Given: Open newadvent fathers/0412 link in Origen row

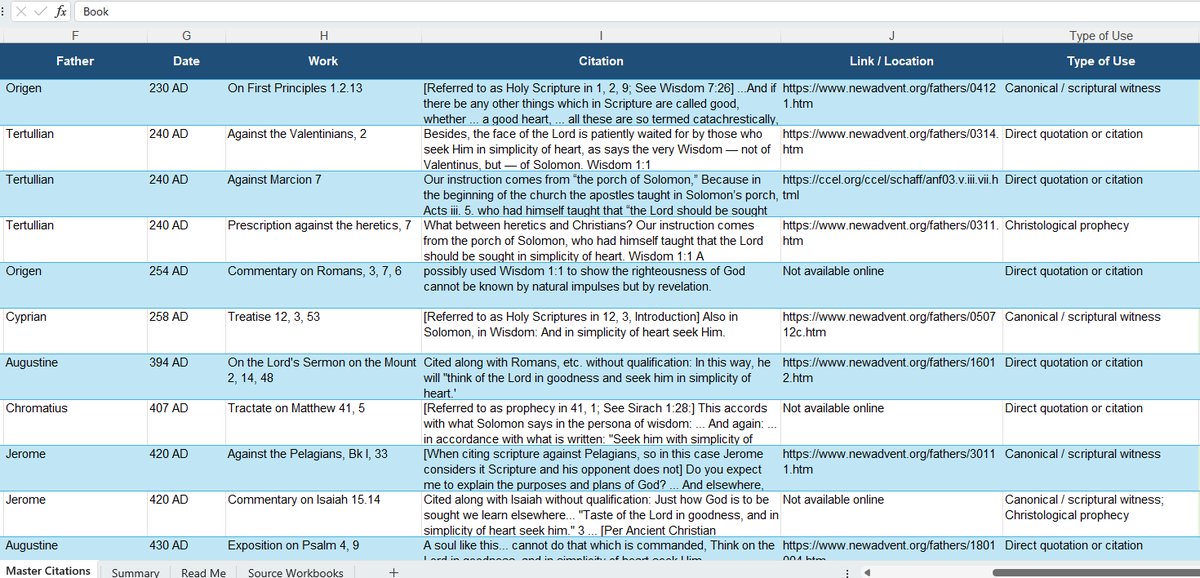Looking at the screenshot, I should click(890, 95).
